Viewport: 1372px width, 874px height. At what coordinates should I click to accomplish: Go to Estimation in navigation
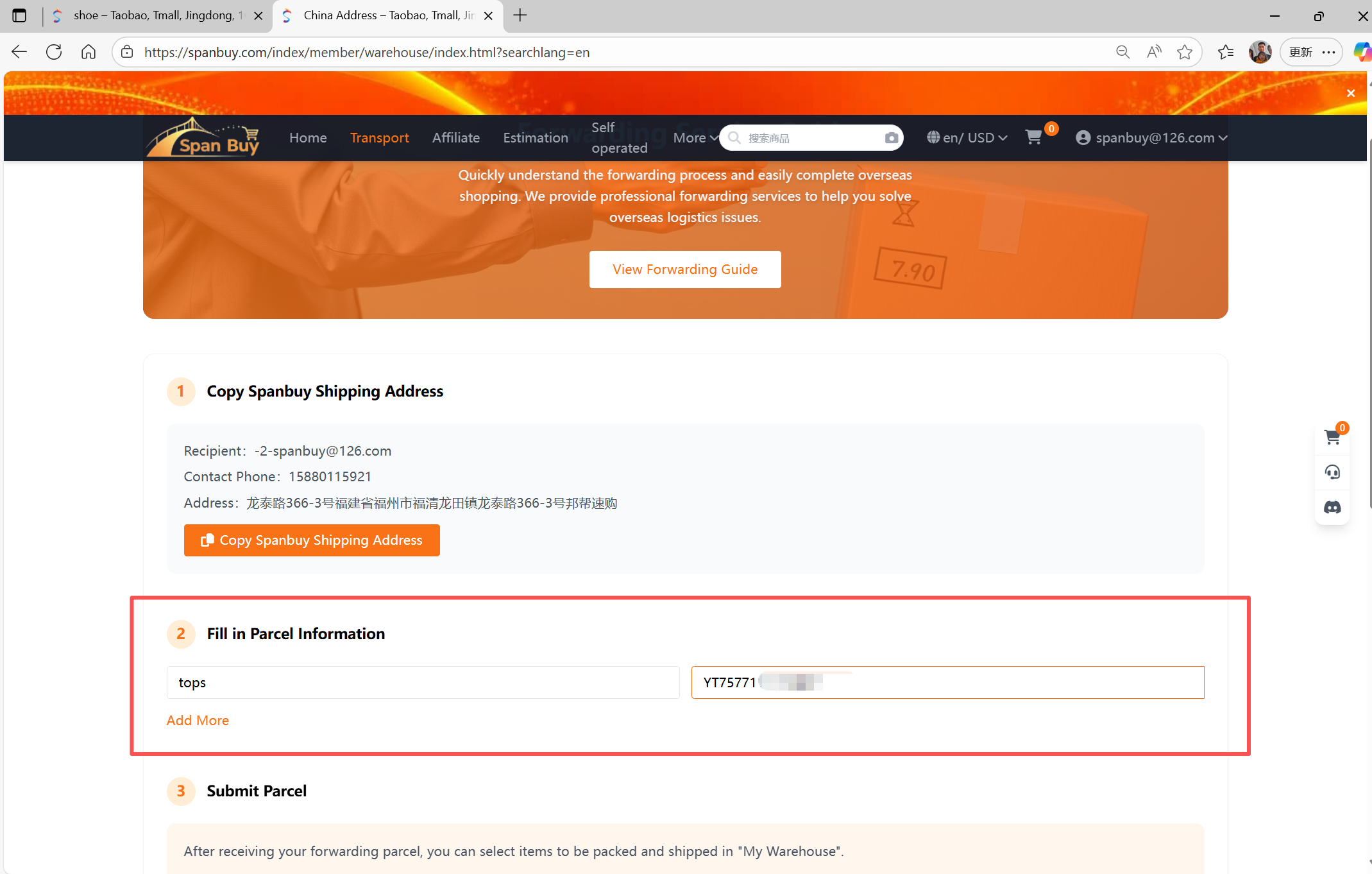[x=535, y=138]
